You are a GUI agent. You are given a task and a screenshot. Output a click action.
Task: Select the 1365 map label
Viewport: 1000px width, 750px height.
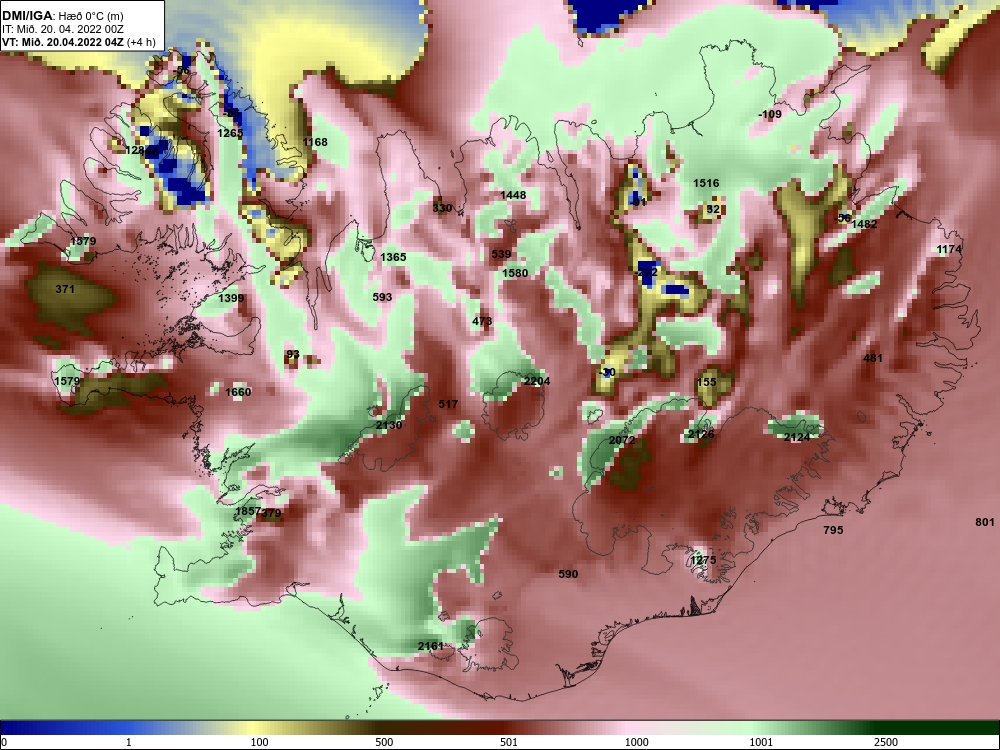tap(393, 257)
